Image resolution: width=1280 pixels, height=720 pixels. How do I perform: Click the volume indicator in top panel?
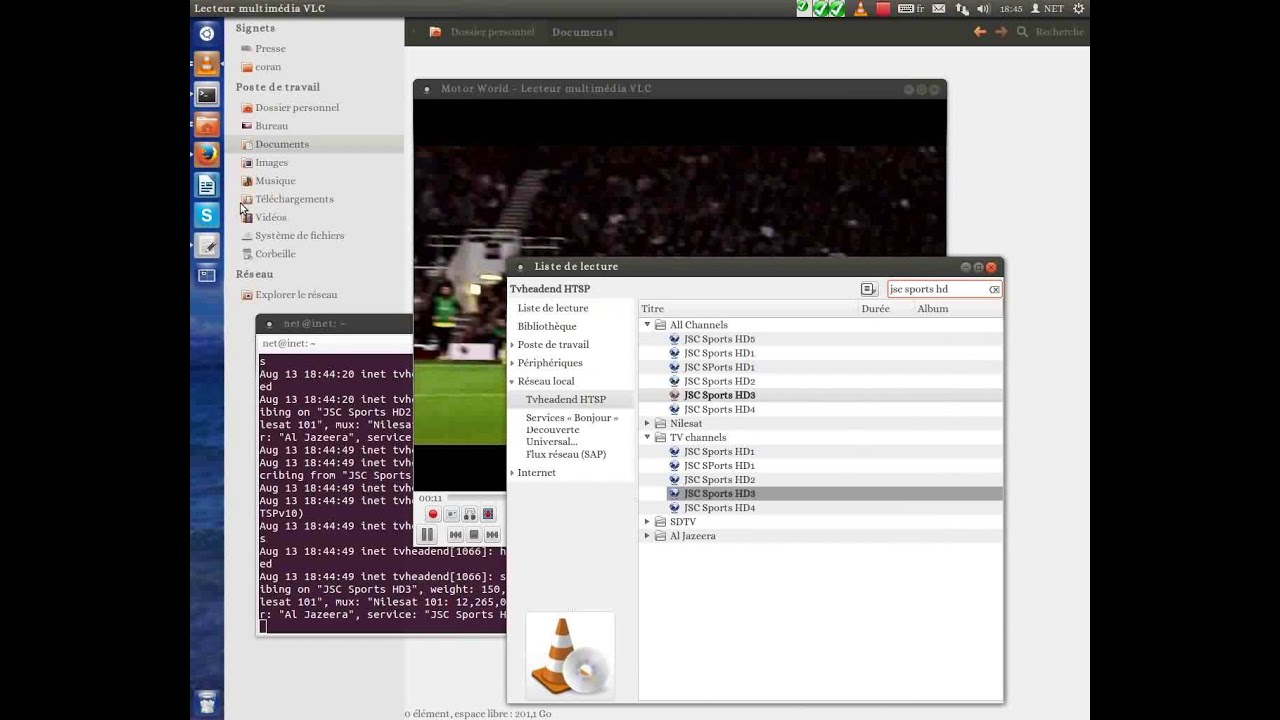pos(983,8)
